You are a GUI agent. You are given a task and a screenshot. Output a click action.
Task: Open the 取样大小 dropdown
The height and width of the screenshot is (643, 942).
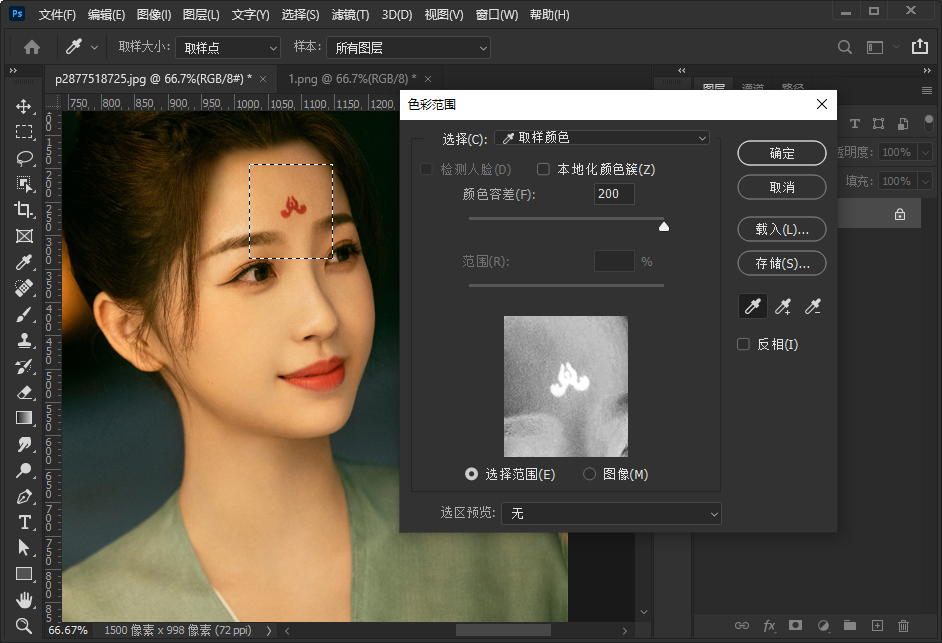(x=228, y=48)
